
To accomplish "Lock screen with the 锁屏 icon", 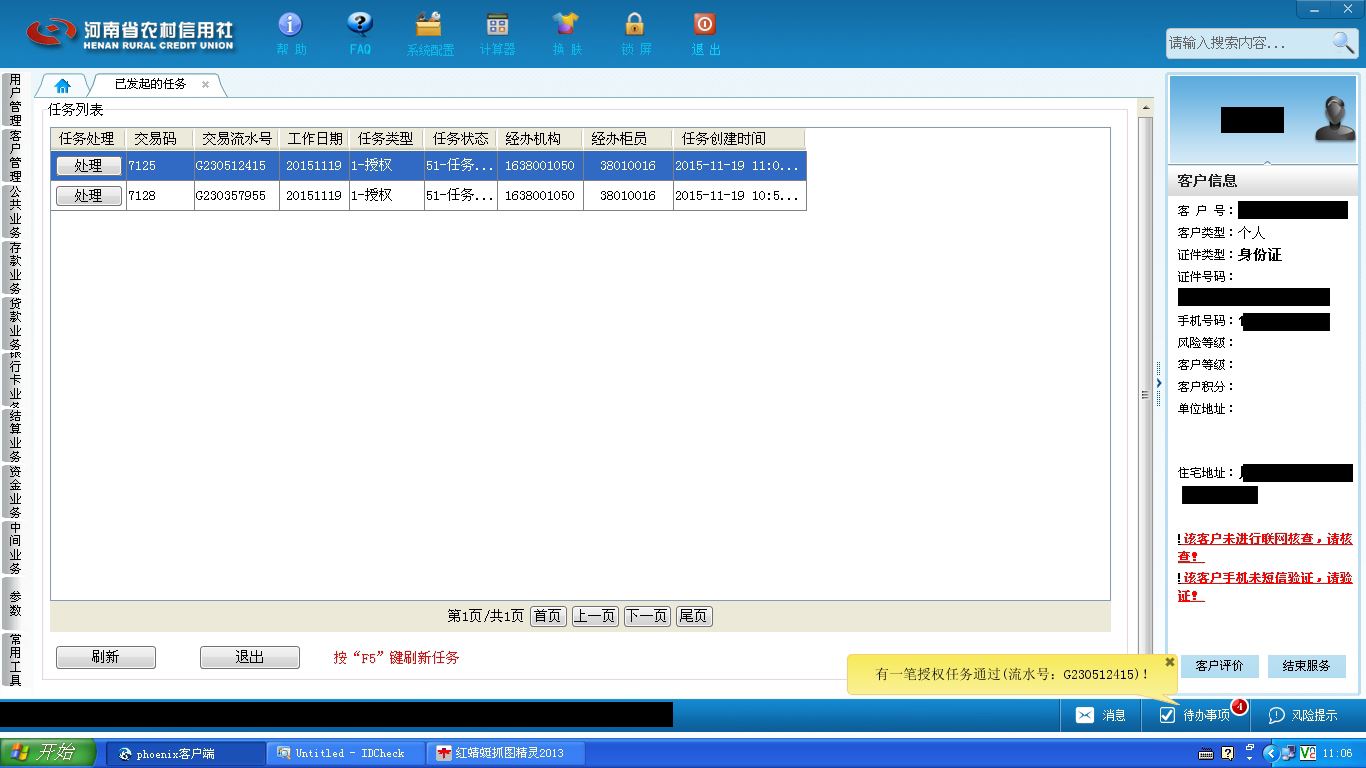I will pyautogui.click(x=635, y=25).
